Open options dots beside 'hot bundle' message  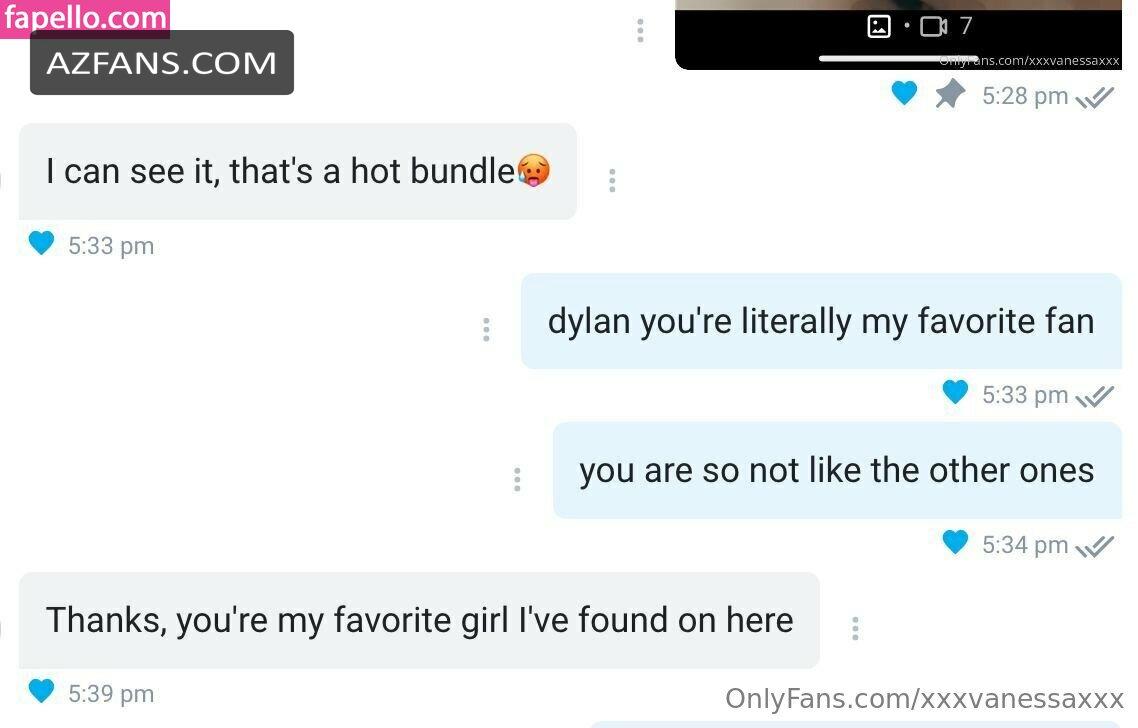(612, 180)
